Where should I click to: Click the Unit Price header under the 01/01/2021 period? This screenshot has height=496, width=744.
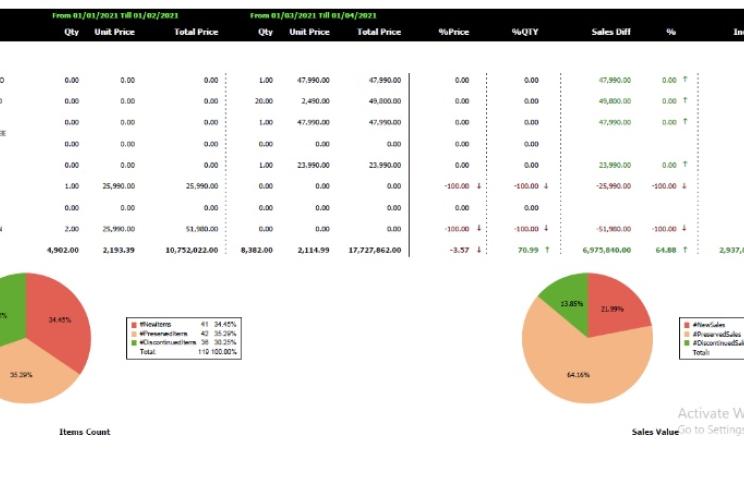pyautogui.click(x=114, y=32)
